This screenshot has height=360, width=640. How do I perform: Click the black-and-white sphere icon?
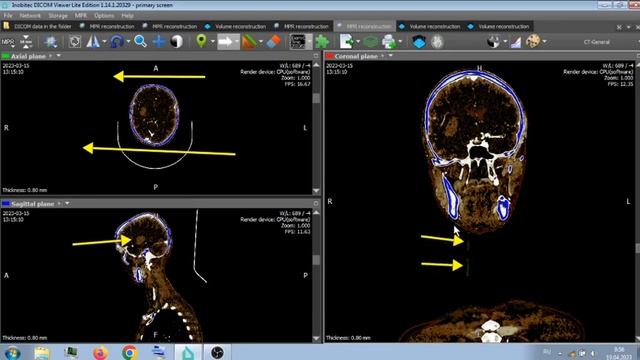(x=493, y=42)
